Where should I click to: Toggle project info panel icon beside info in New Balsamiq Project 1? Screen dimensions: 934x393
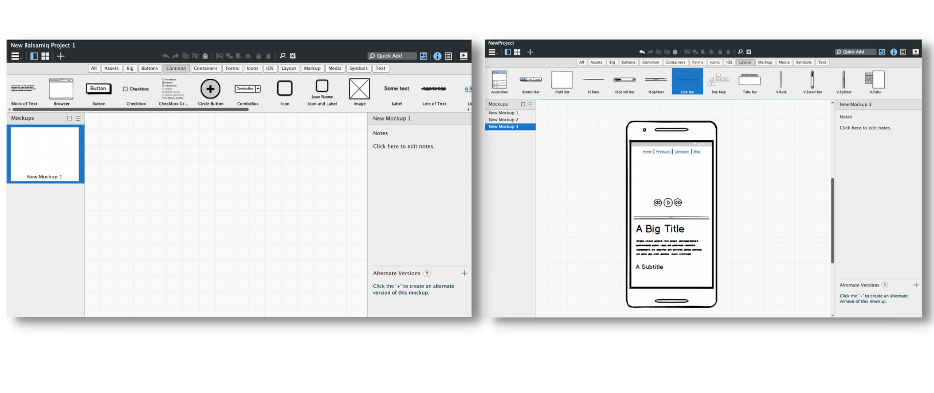(448, 56)
